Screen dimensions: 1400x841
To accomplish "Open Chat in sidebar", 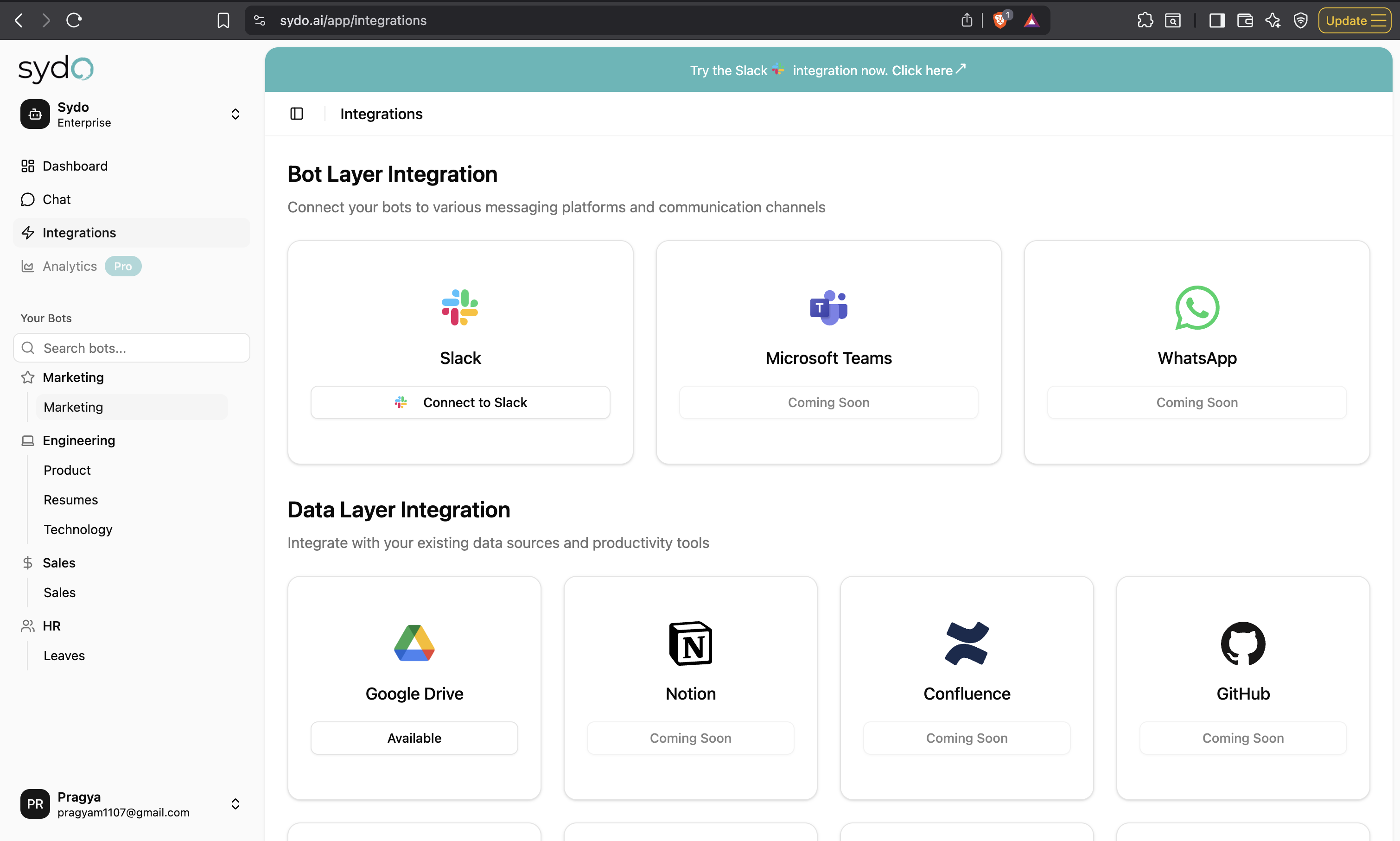I will [x=132, y=199].
